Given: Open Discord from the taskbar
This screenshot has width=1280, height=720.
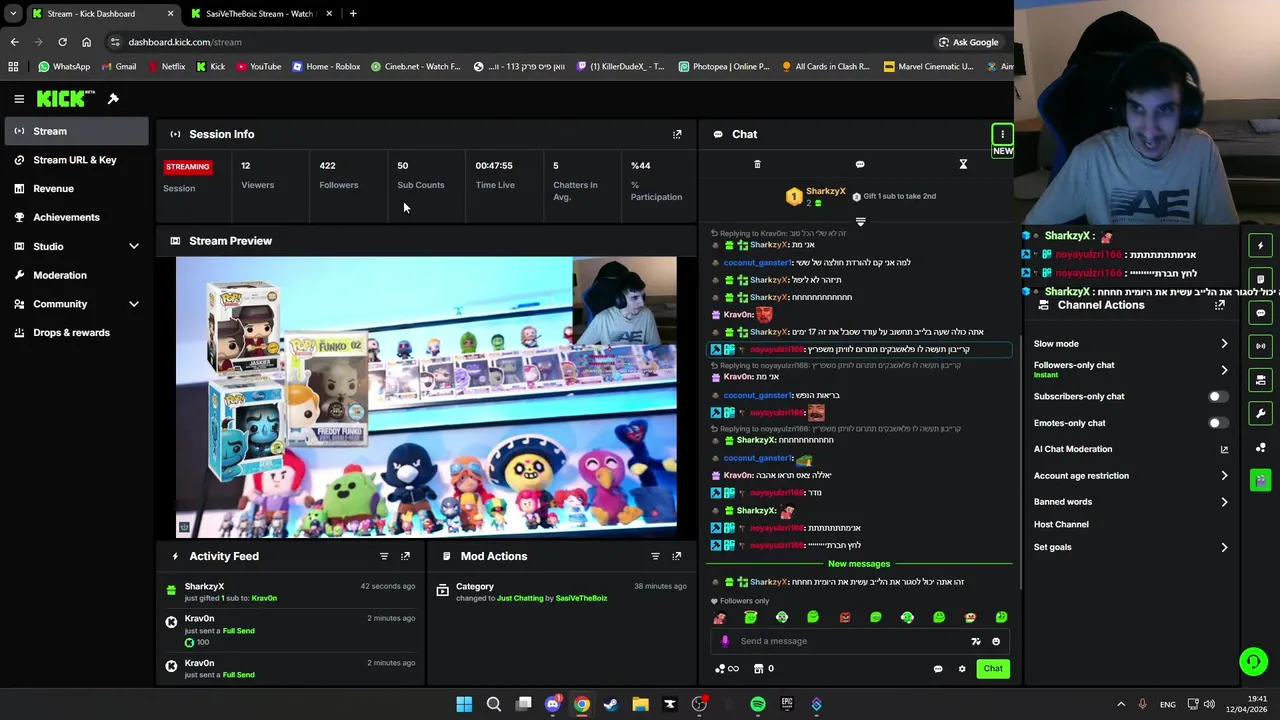Looking at the screenshot, I should click(x=552, y=705).
